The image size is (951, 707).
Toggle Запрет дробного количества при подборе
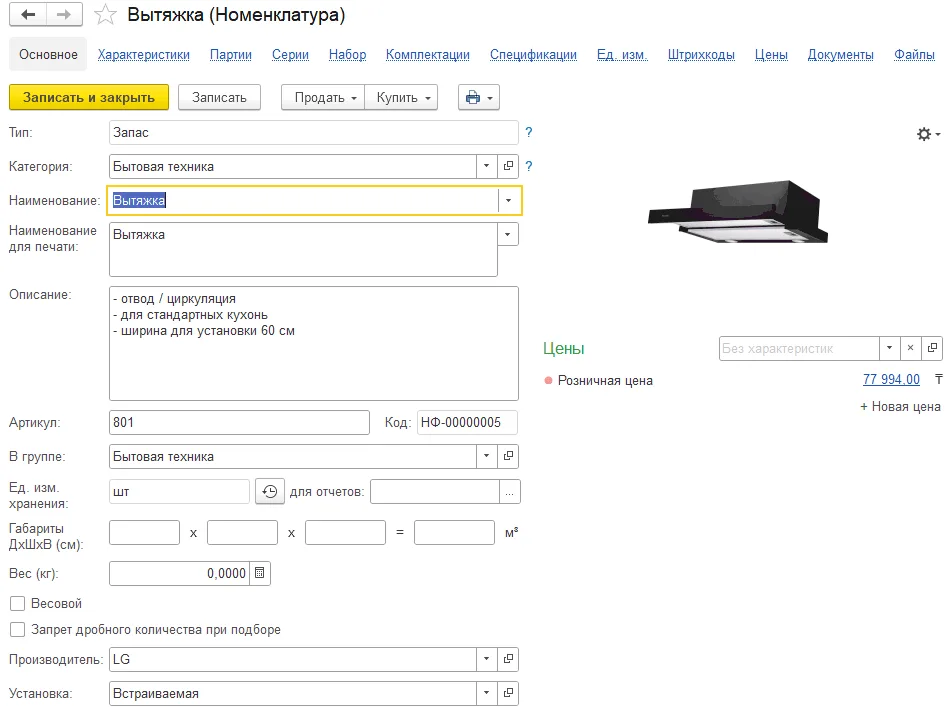(x=18, y=629)
